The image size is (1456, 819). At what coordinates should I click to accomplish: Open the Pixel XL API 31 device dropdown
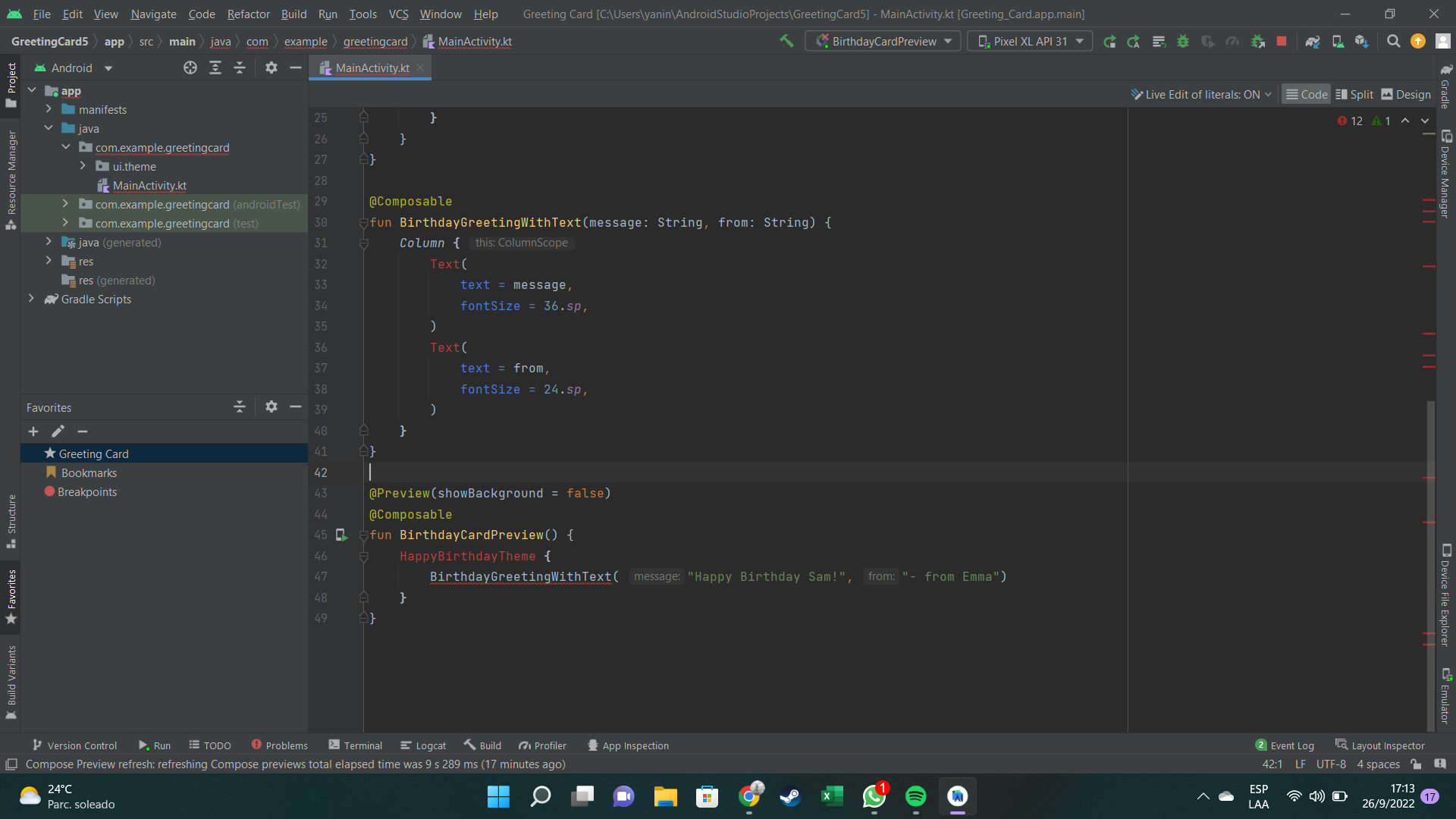point(1029,41)
